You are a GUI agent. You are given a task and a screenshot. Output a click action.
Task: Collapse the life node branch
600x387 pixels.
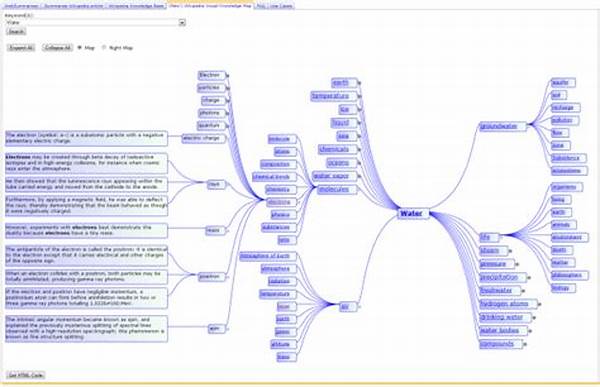point(502,235)
